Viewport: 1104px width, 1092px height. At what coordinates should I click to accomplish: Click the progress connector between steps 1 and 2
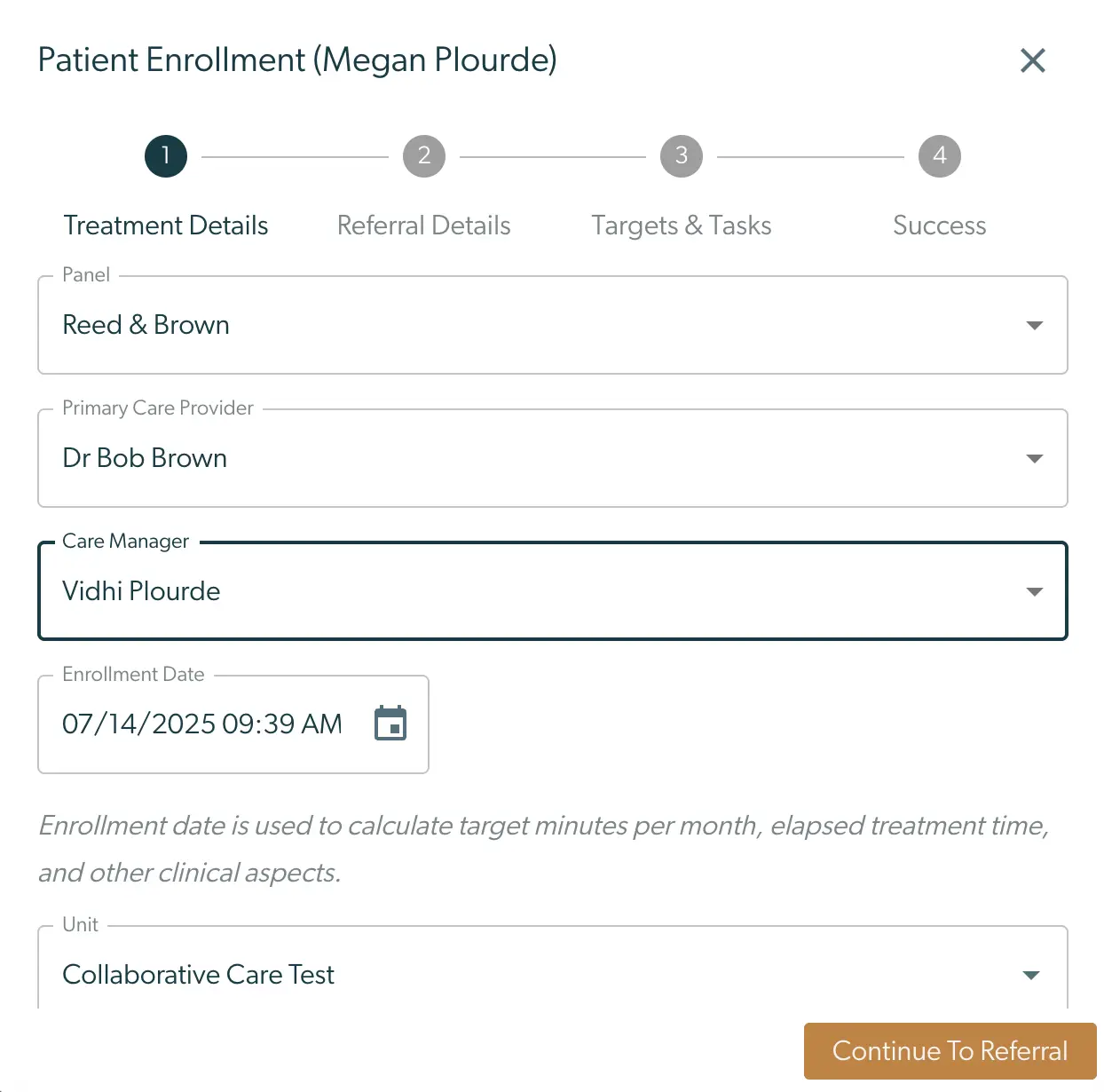[x=293, y=155]
